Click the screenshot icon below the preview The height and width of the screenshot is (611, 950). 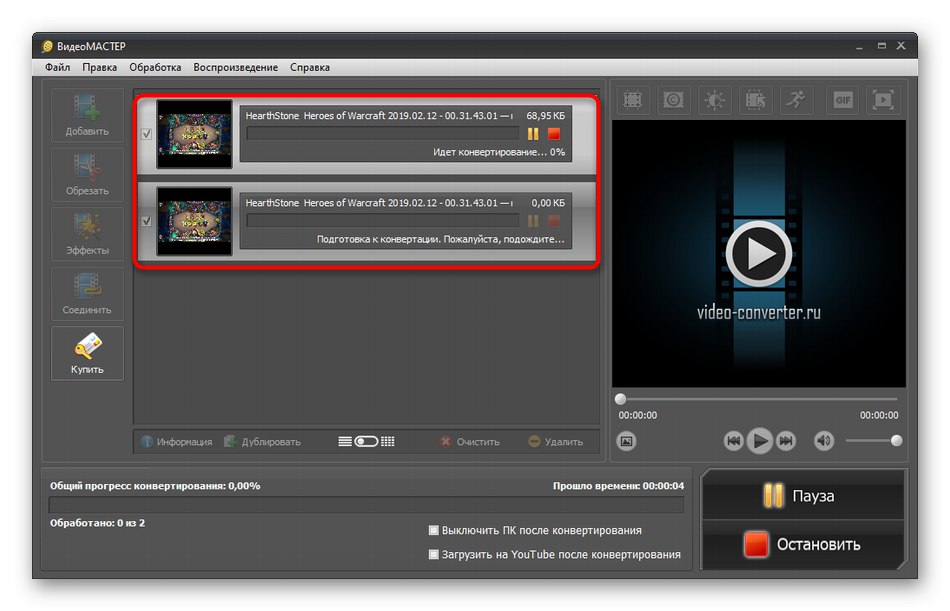[626, 441]
